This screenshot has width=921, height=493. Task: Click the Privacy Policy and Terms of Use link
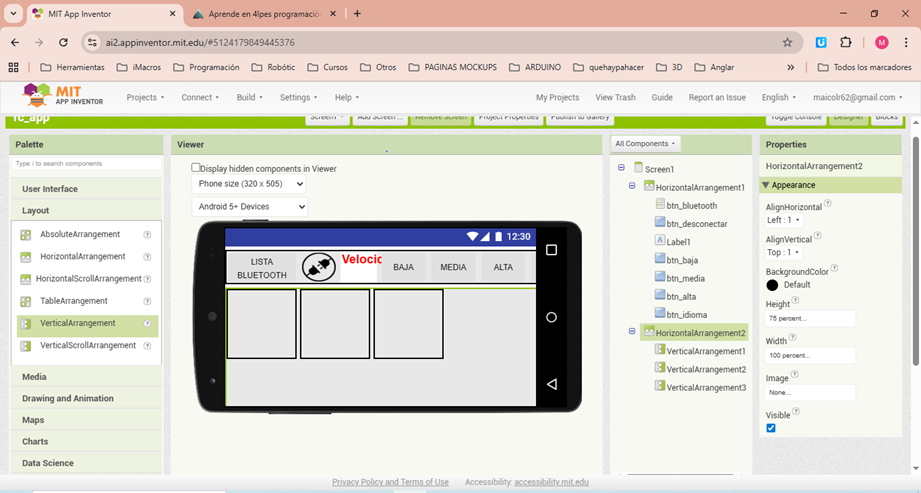pos(390,482)
